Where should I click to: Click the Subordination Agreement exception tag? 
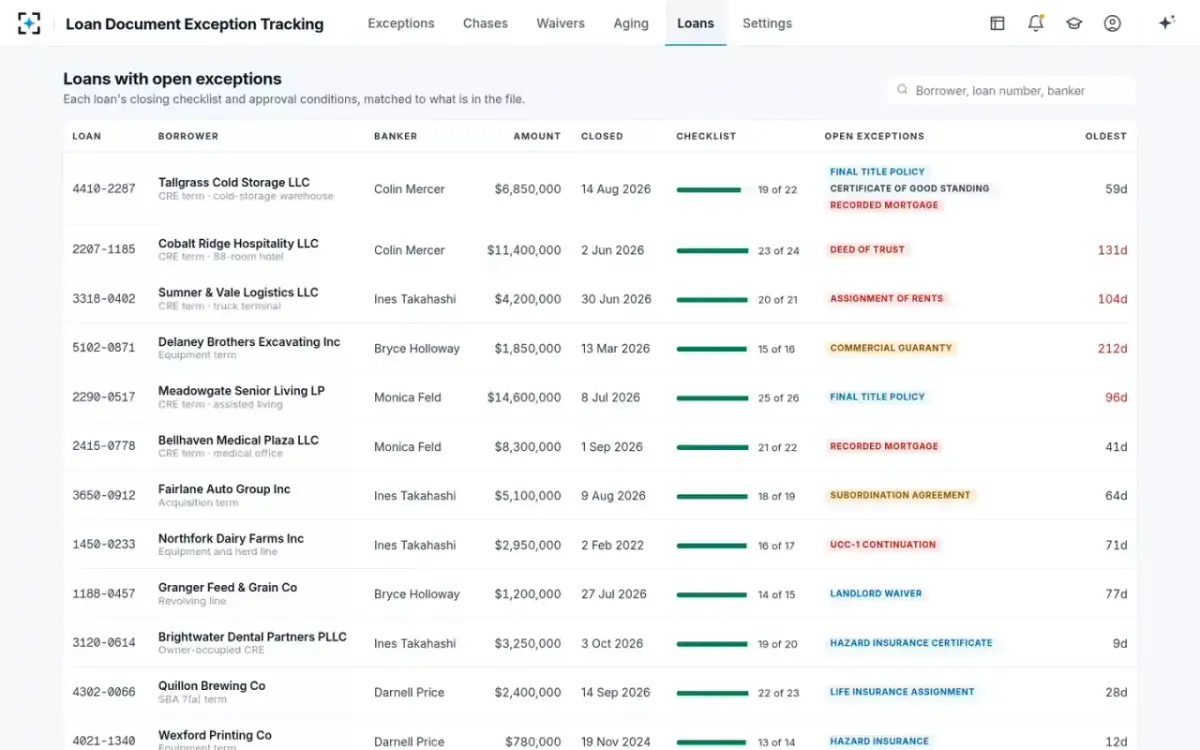pos(900,495)
